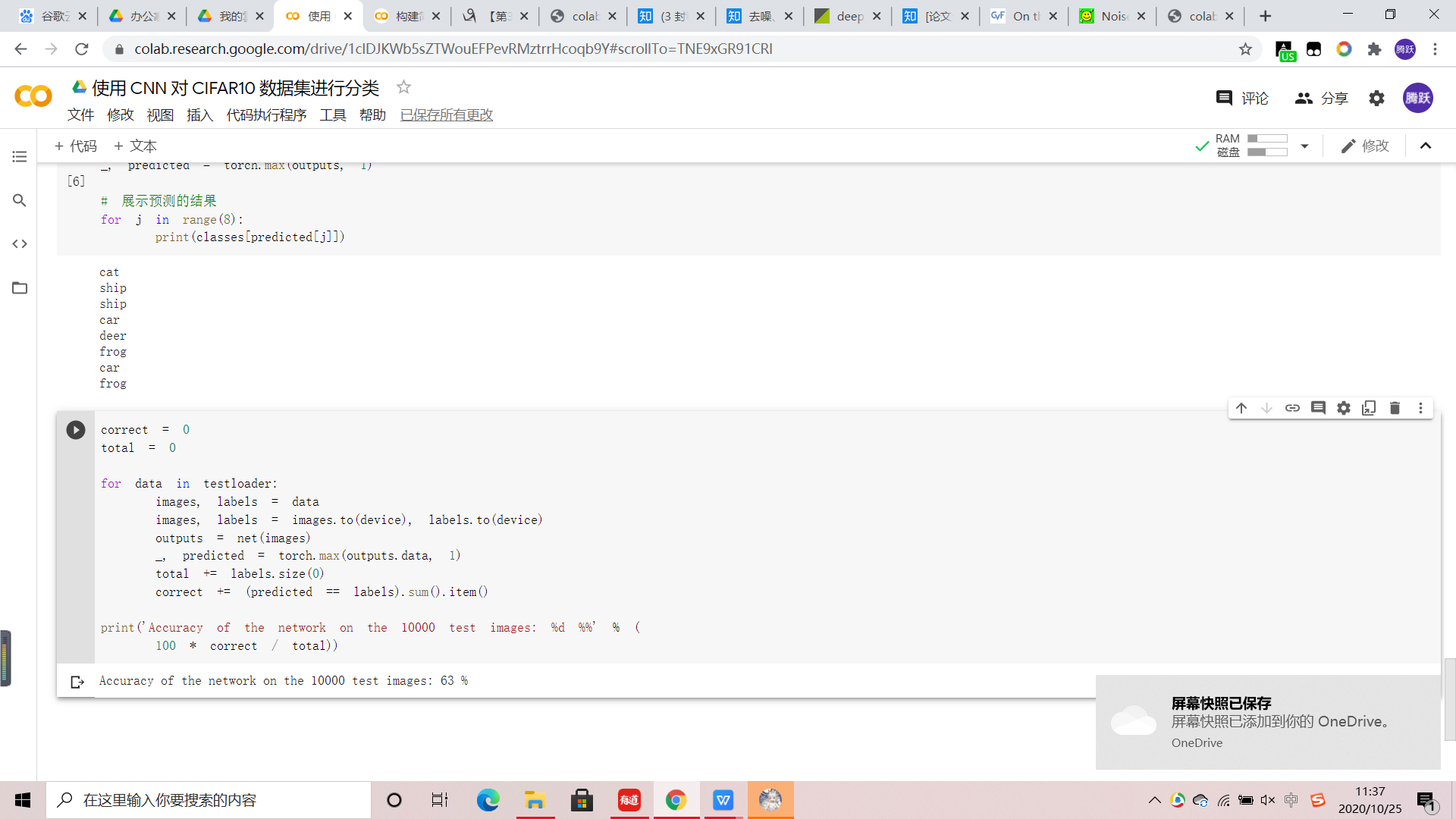The width and height of the screenshot is (1456, 819).
Task: Copy link to the selected cell
Action: click(x=1292, y=408)
